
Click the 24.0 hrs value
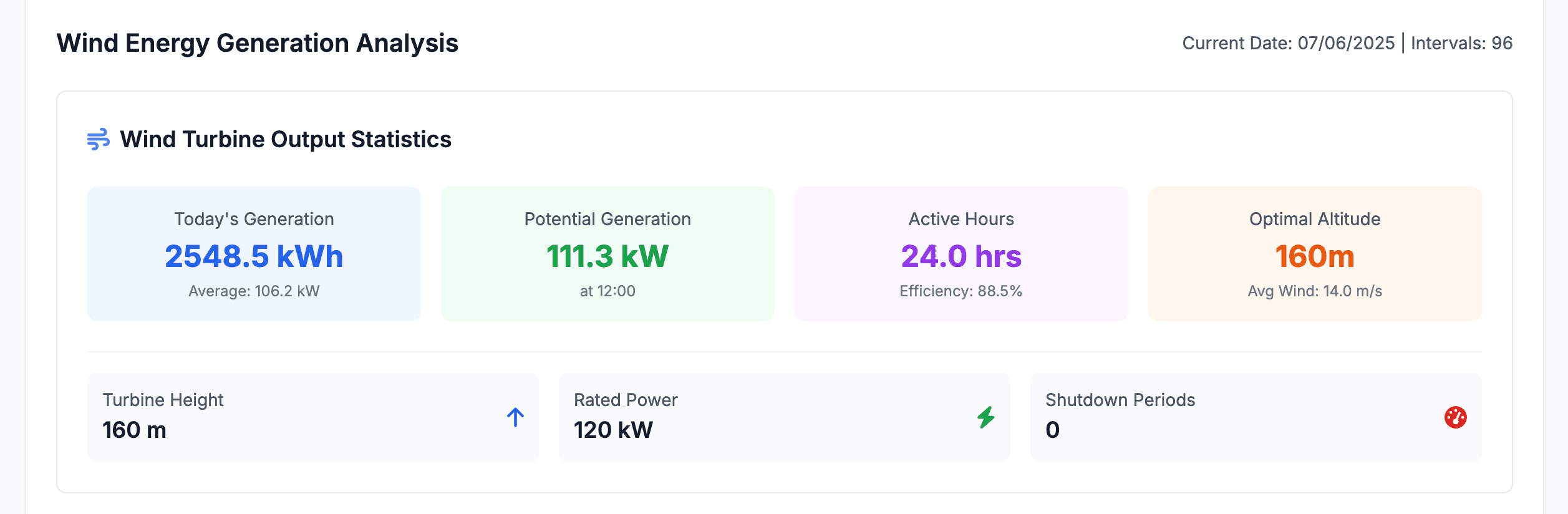[961, 256]
